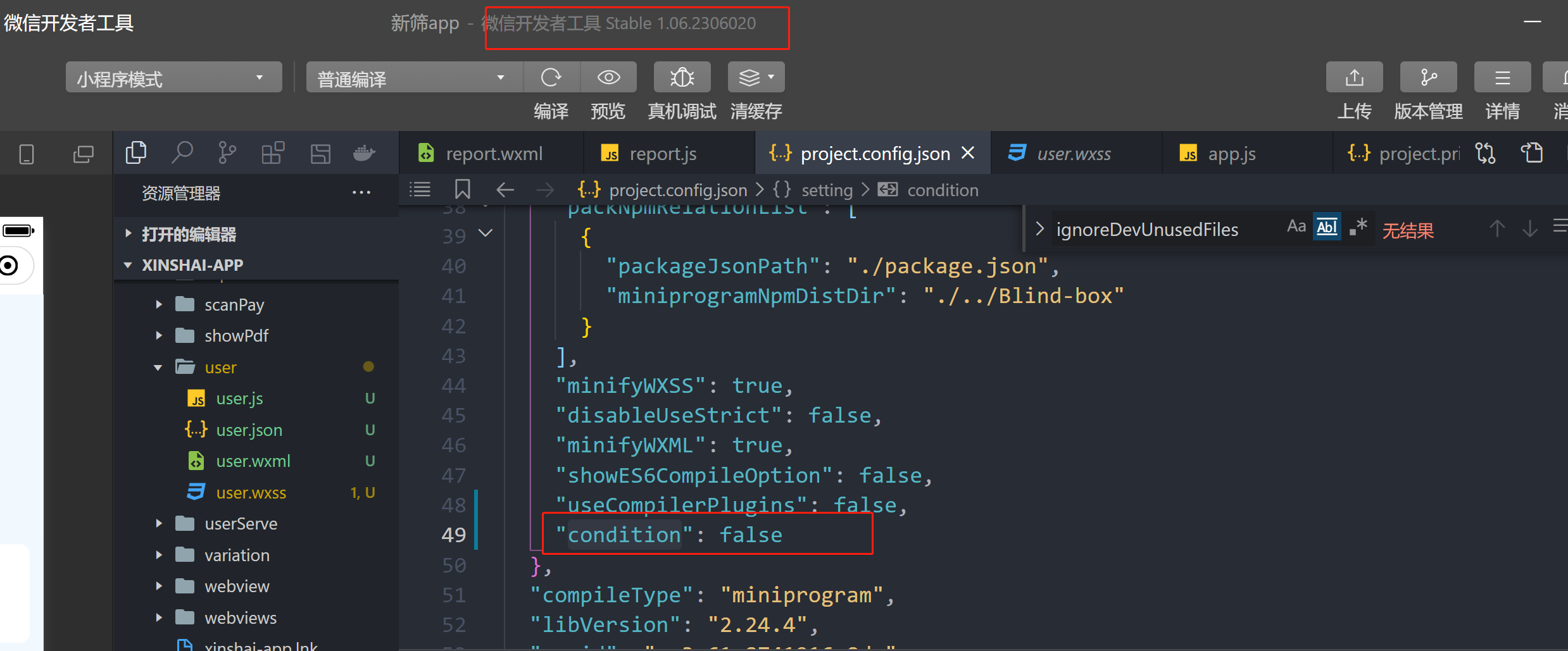Click the upload (上传) icon

[x=1354, y=78]
